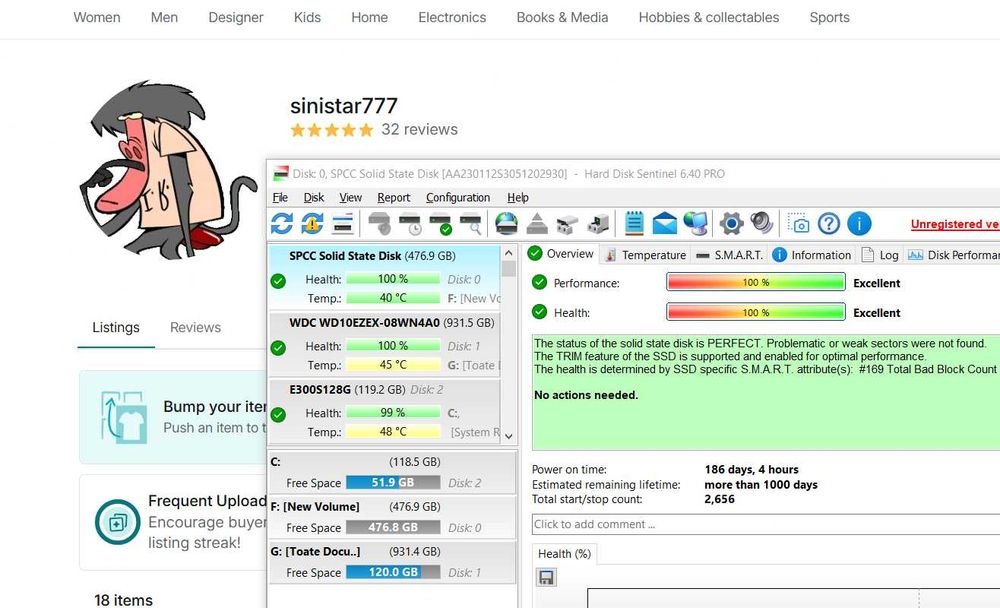Open the Listings tab on profile page
The image size is (1000, 608).
click(x=116, y=327)
